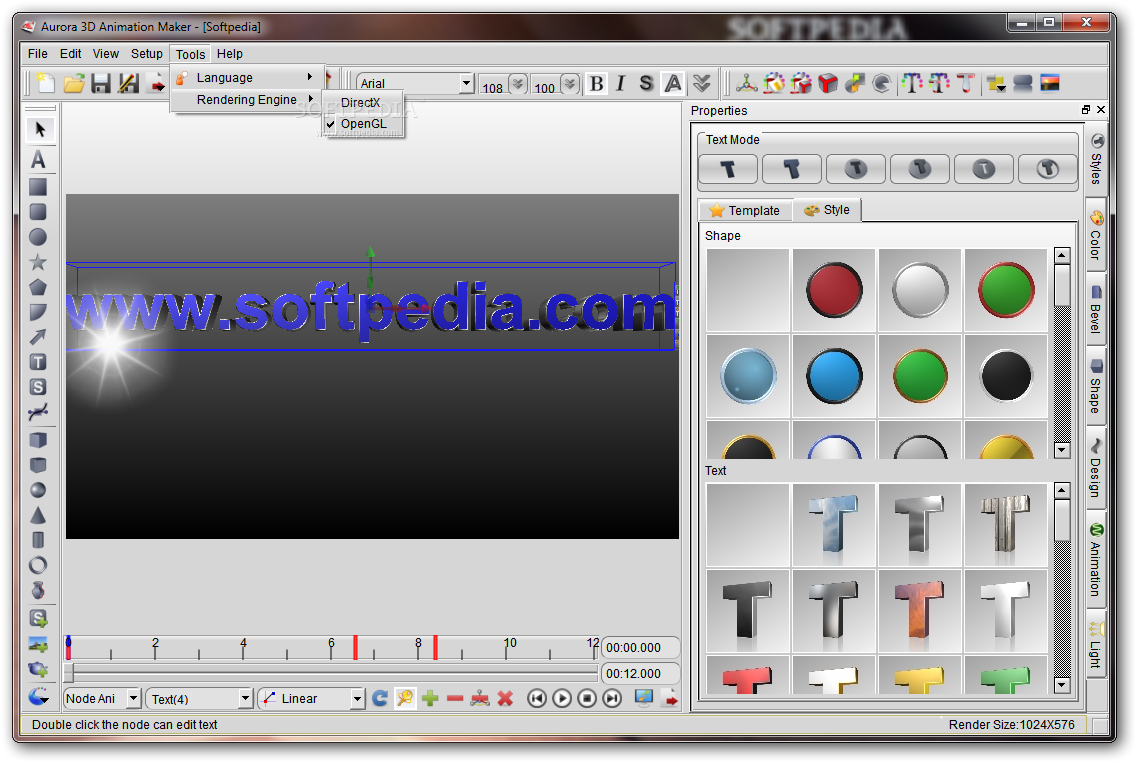Expand the font size 108 dropdown
This screenshot has height=763, width=1137.
pyautogui.click(x=518, y=84)
